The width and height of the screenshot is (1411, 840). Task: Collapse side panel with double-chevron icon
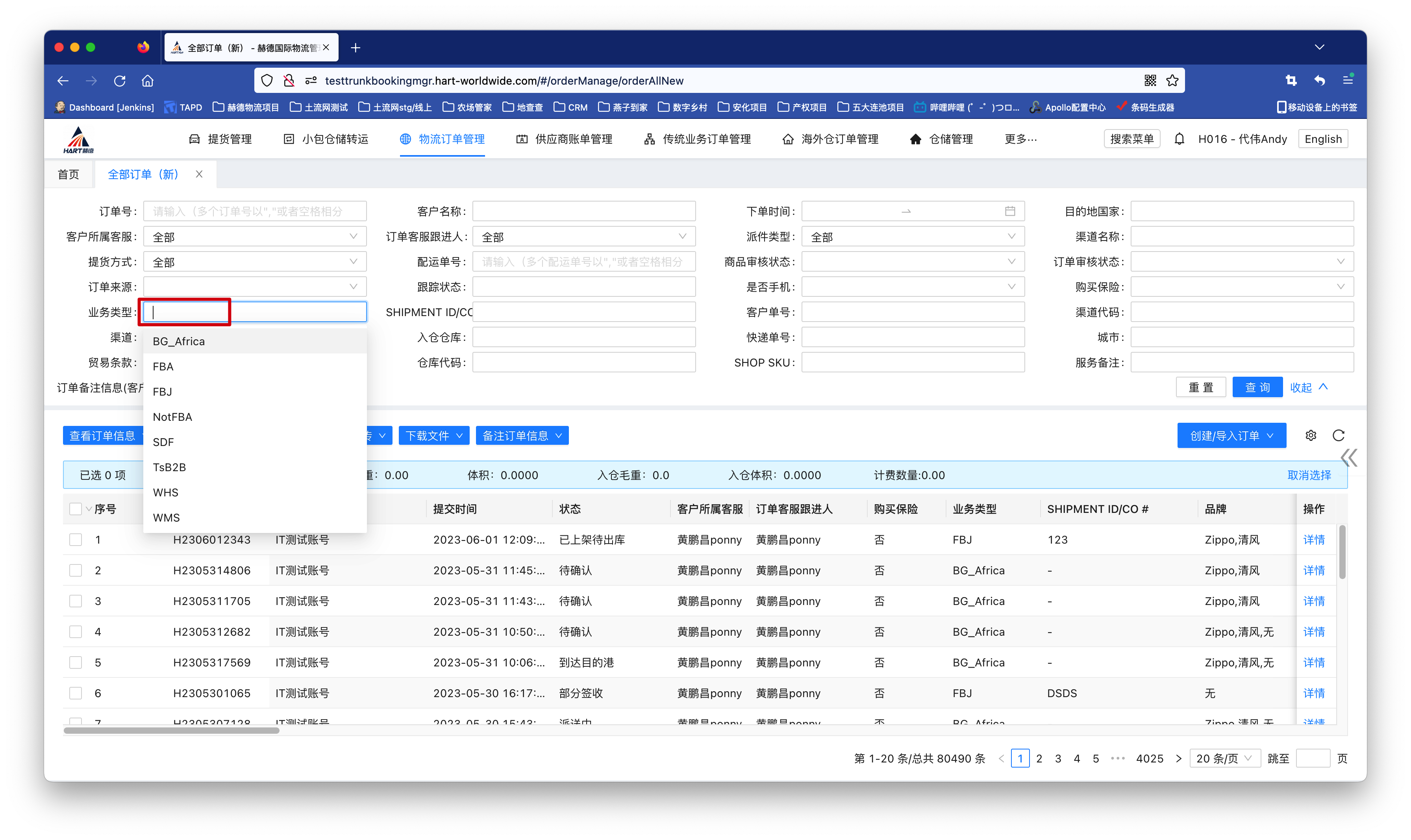click(x=1349, y=457)
